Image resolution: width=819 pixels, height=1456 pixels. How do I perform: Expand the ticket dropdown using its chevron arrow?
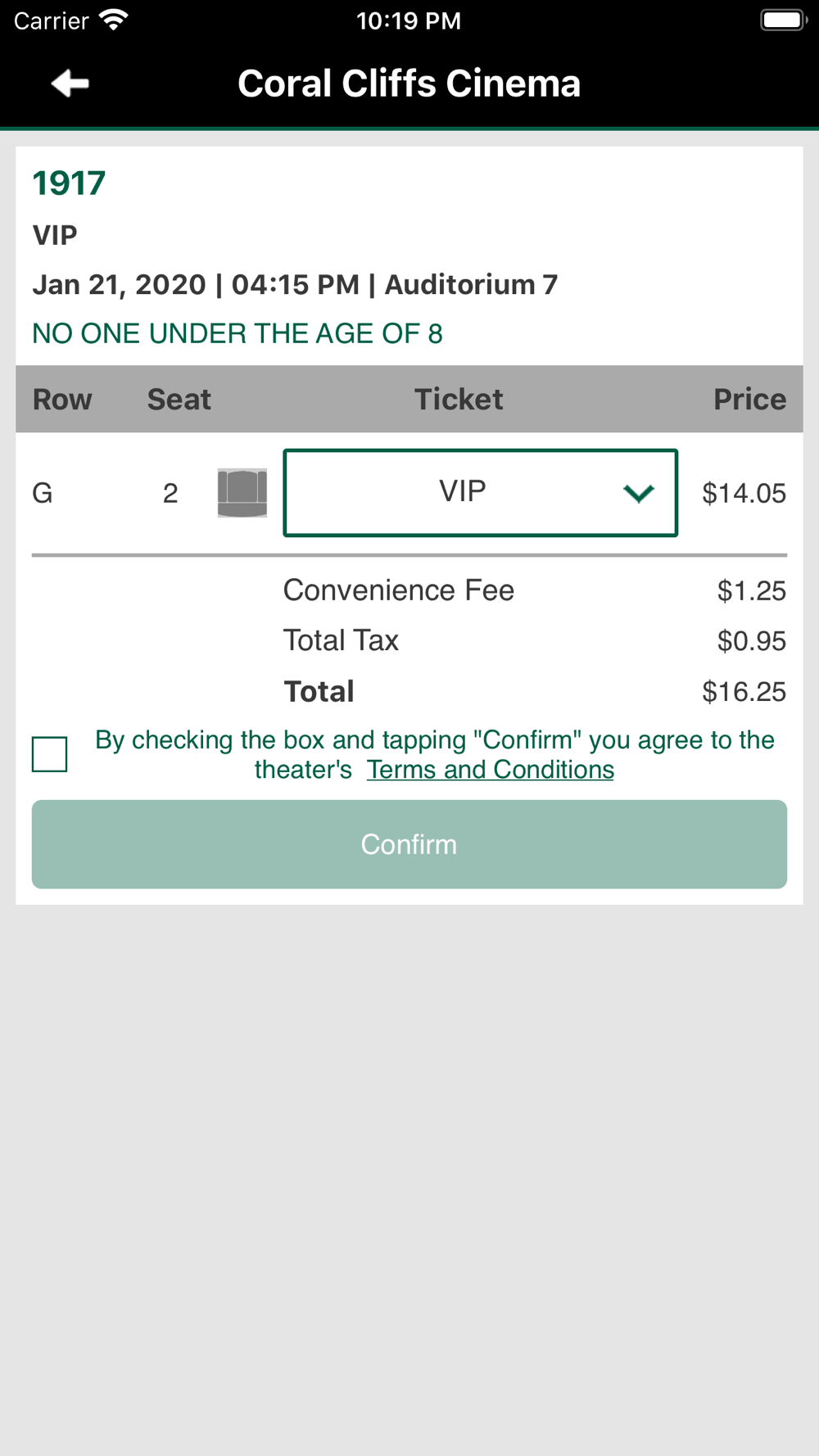click(x=638, y=493)
